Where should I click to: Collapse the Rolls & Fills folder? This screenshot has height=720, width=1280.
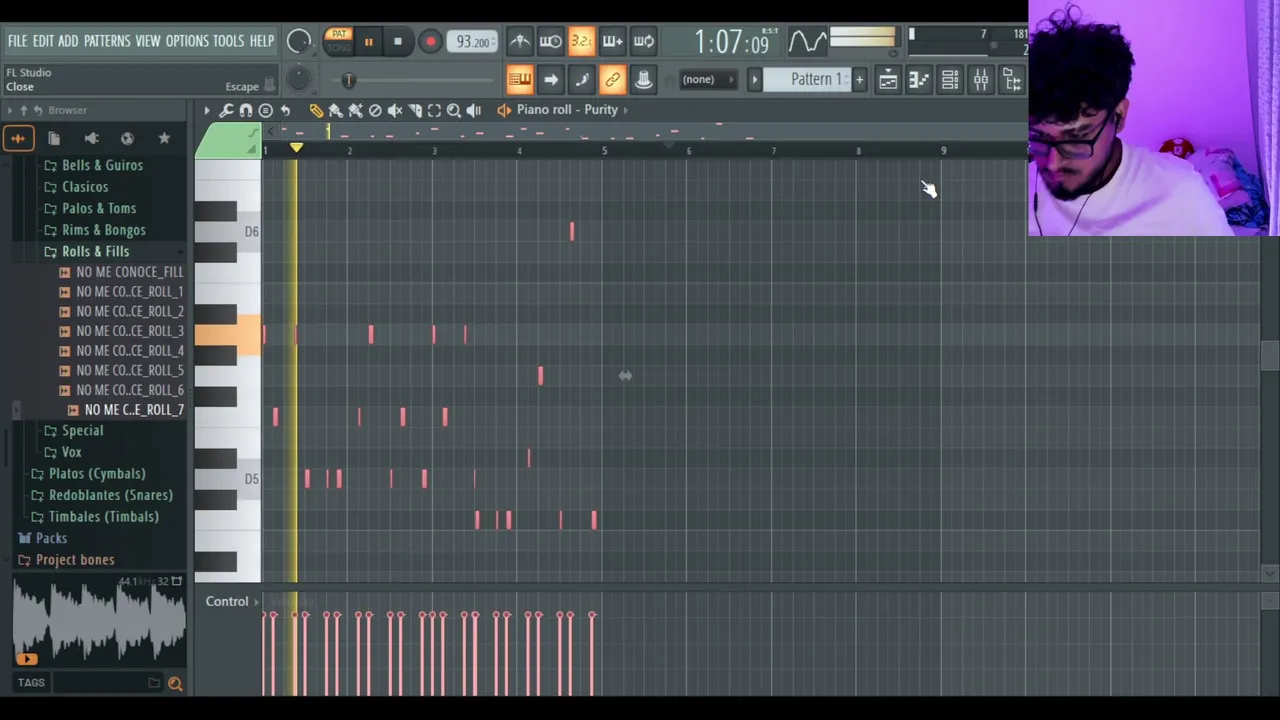point(95,252)
